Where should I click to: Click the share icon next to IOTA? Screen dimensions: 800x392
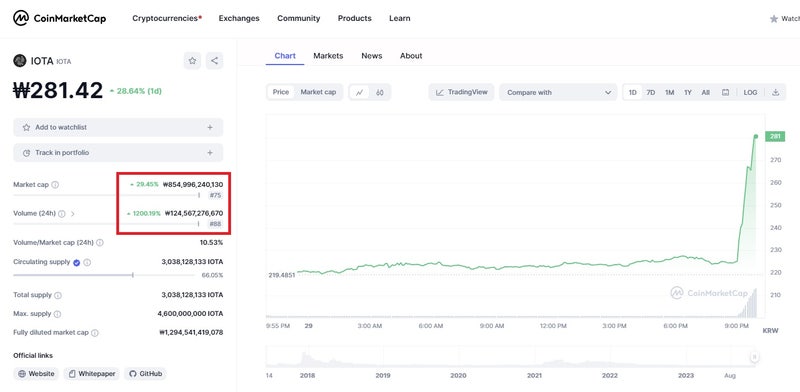tap(214, 61)
